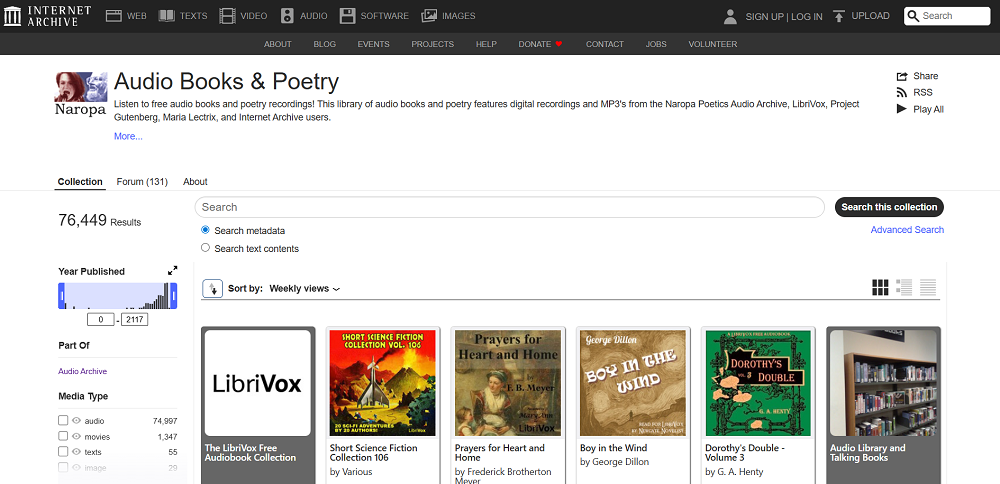Switch to extended list view
Image resolution: width=1000 pixels, height=484 pixels.
click(904, 288)
